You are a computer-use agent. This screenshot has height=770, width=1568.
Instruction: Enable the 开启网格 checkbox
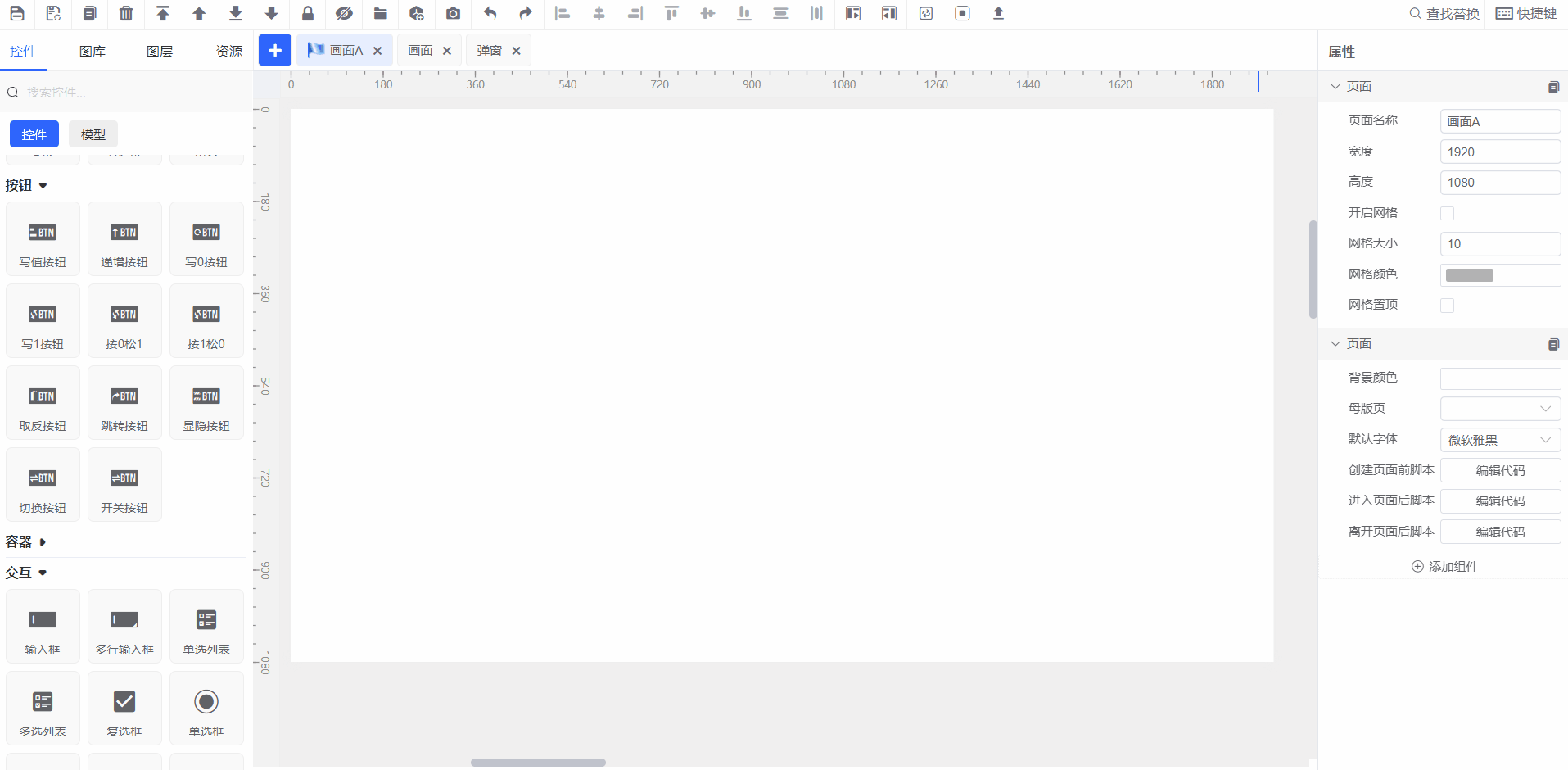point(1447,213)
